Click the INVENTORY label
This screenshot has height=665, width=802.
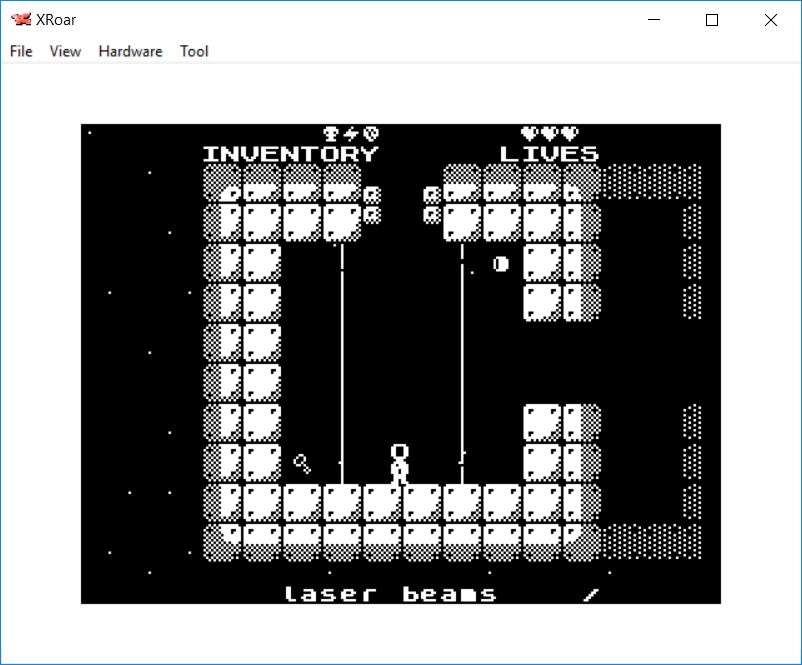coord(290,154)
